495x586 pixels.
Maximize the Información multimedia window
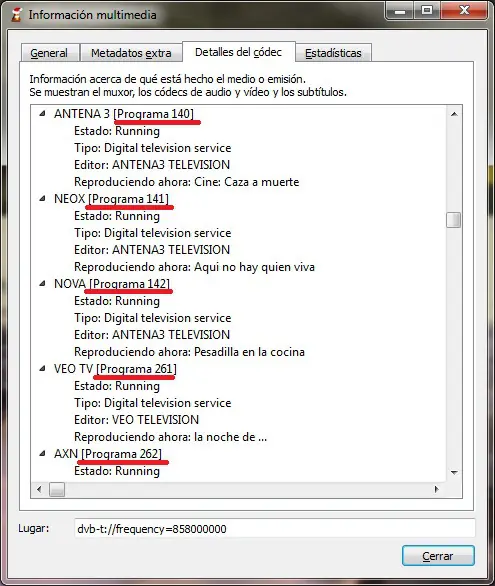[x=427, y=10]
